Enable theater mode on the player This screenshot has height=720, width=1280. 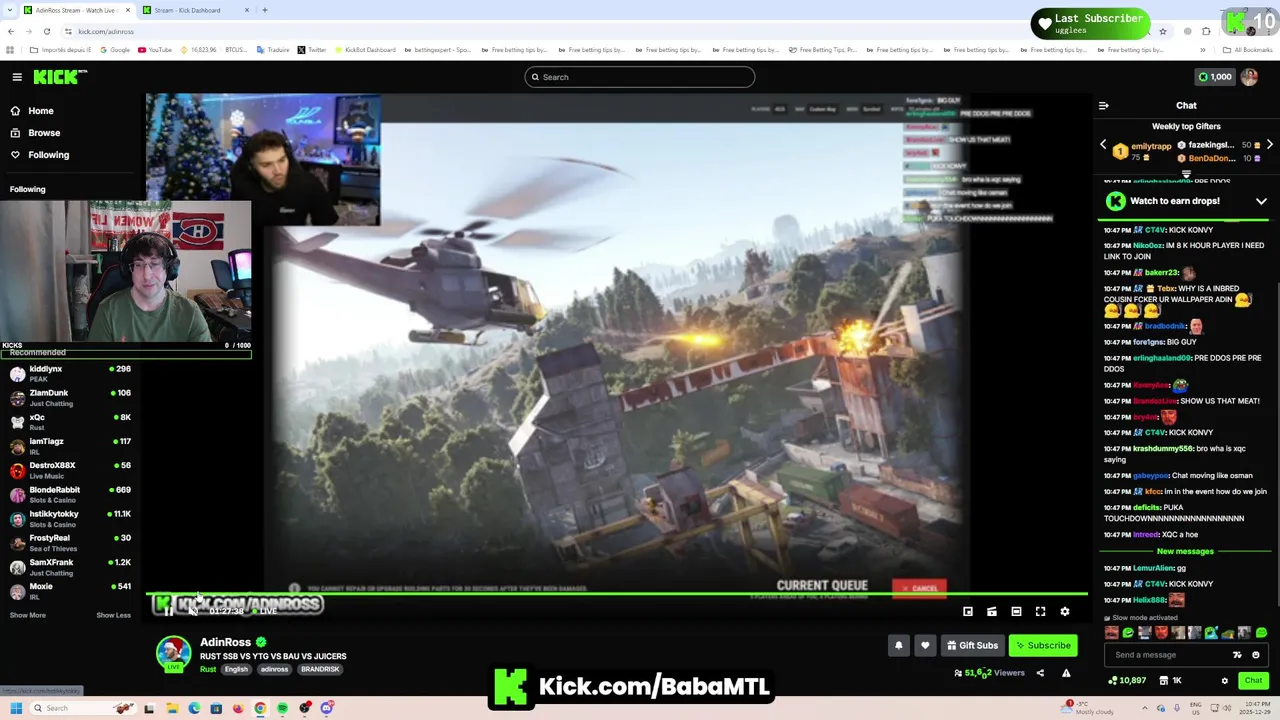1016,611
